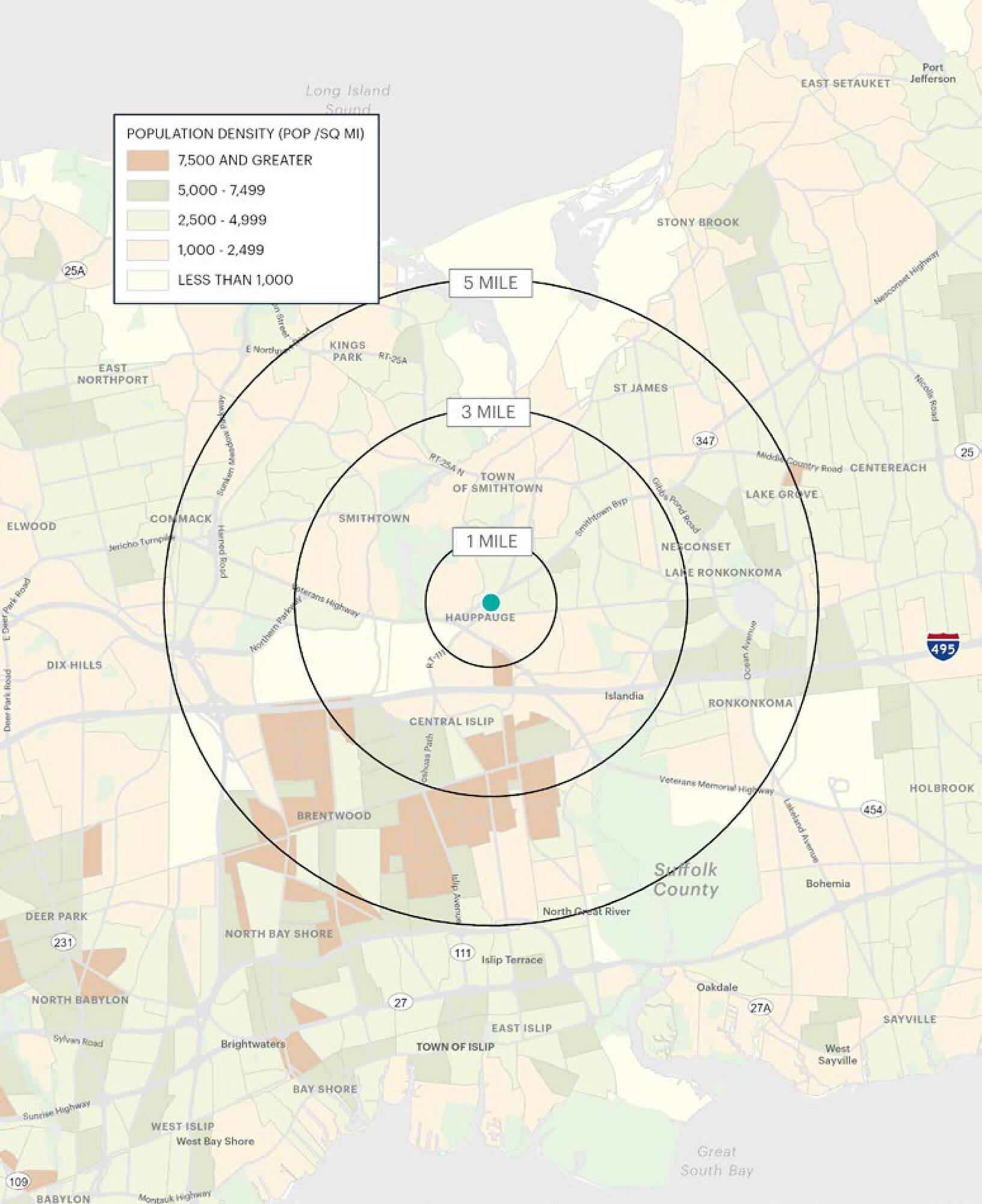Screen dimensions: 982x1204
Task: Click the 1,000 - 2,499 legend swatch
Action: 147,250
